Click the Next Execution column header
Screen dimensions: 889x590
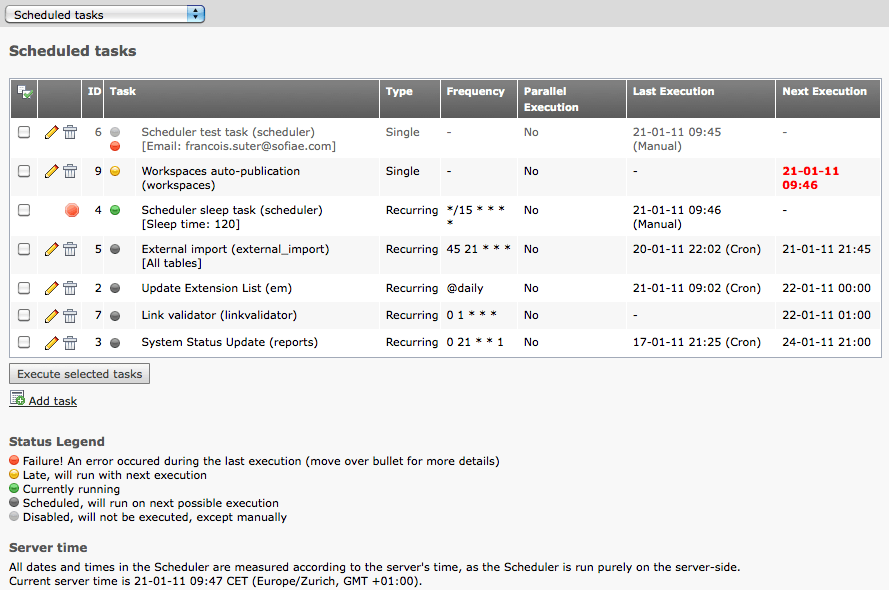point(824,91)
